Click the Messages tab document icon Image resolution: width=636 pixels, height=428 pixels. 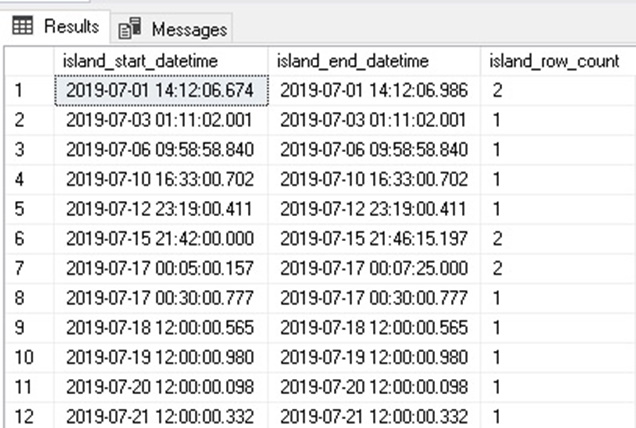point(130,28)
